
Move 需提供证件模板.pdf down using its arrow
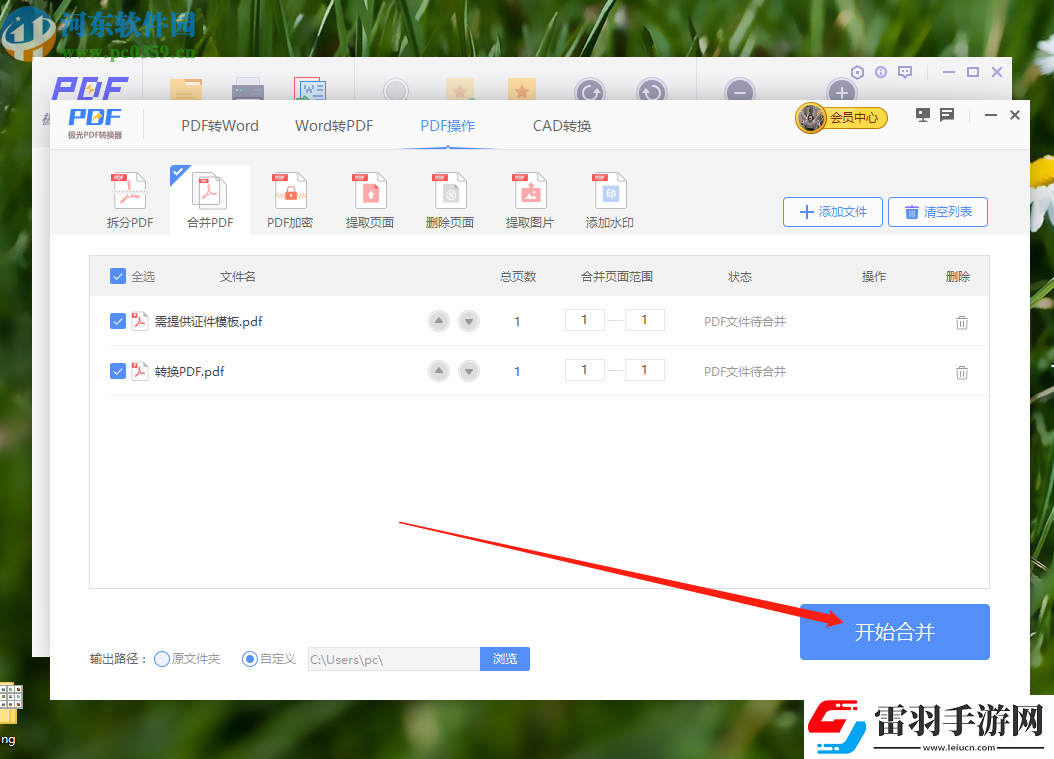pyautogui.click(x=469, y=320)
